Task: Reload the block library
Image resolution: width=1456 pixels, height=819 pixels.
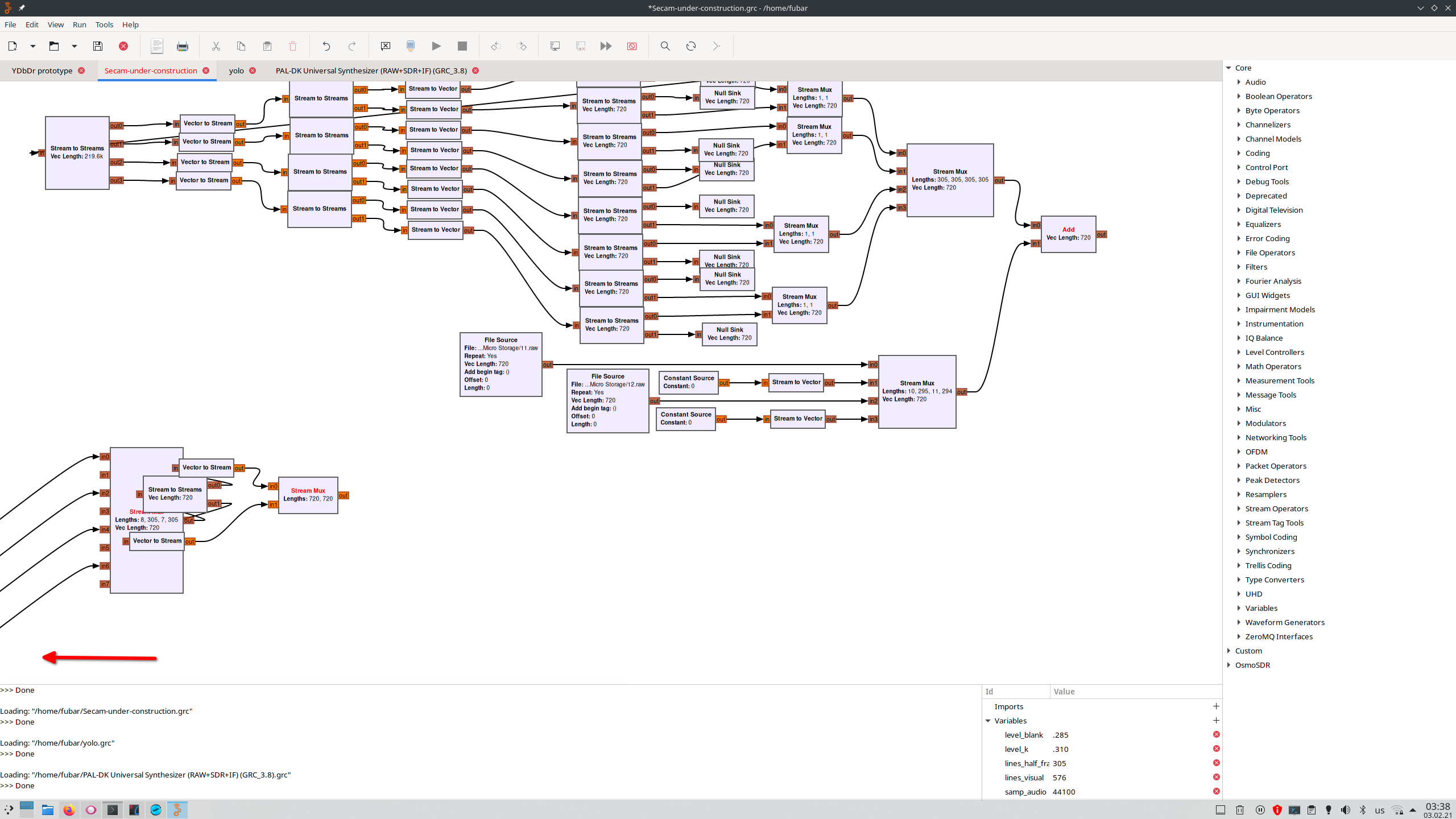Action: pos(691,46)
